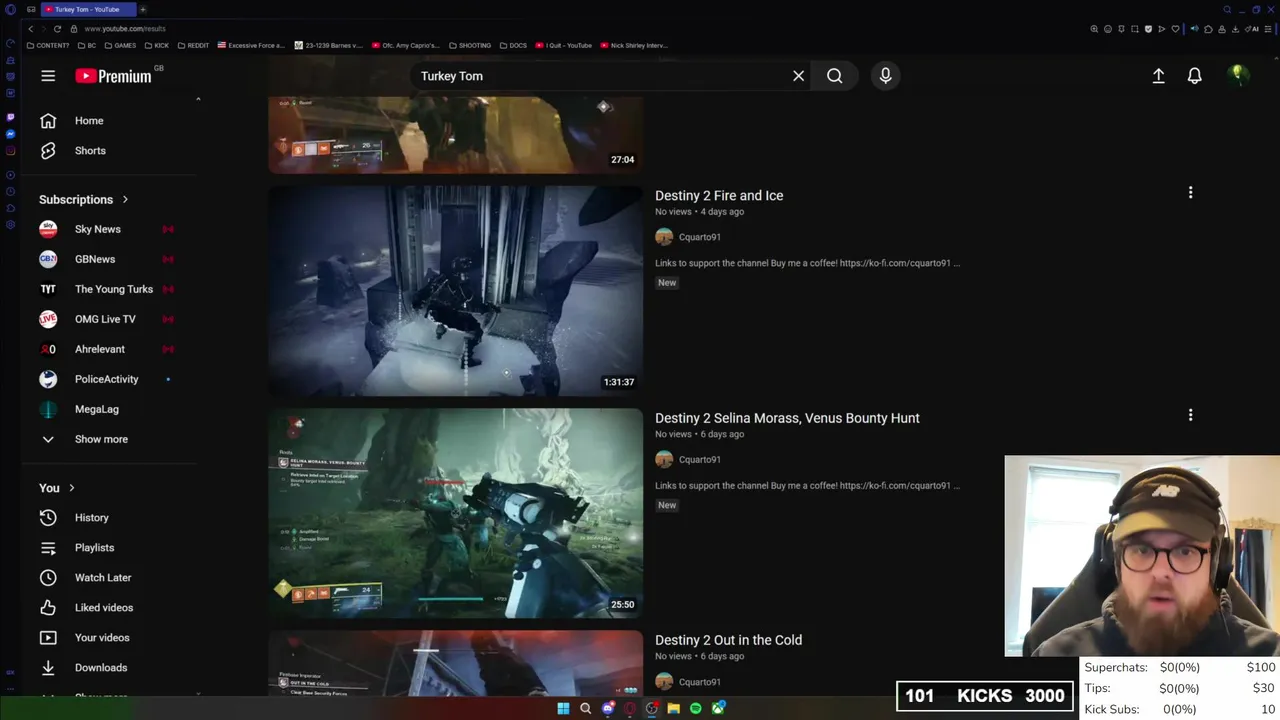This screenshot has height=720, width=1280.
Task: Open browser extensions cube icon
Action: click(1208, 29)
